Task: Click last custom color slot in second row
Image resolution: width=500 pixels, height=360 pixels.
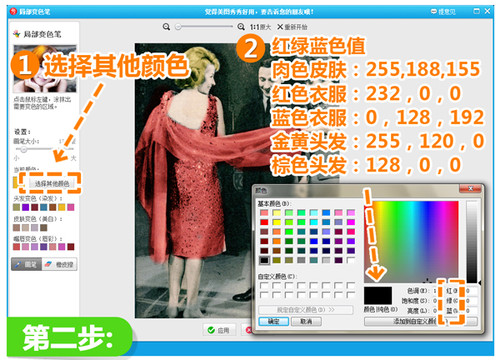Action: point(351,295)
